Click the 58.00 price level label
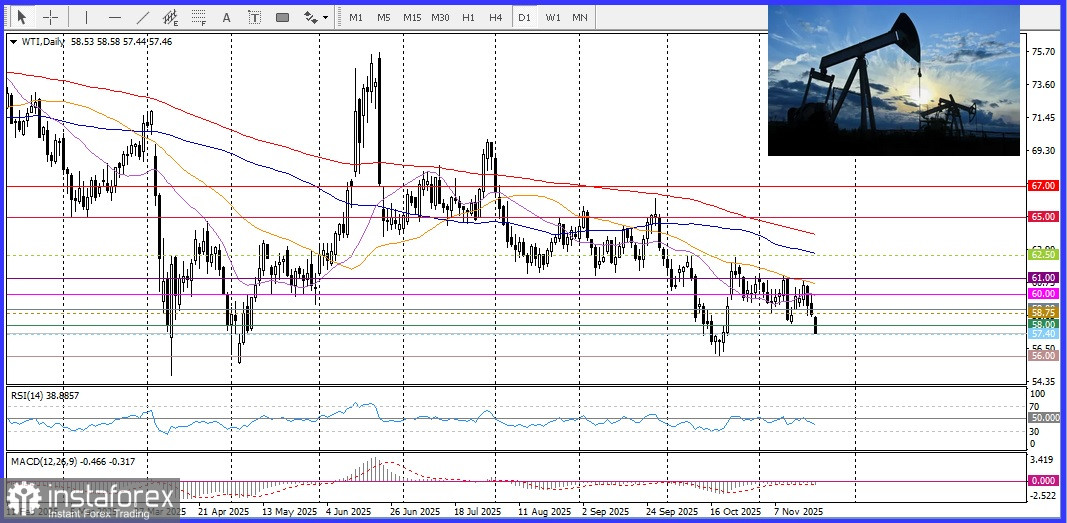The image size is (1067, 523). click(1043, 325)
